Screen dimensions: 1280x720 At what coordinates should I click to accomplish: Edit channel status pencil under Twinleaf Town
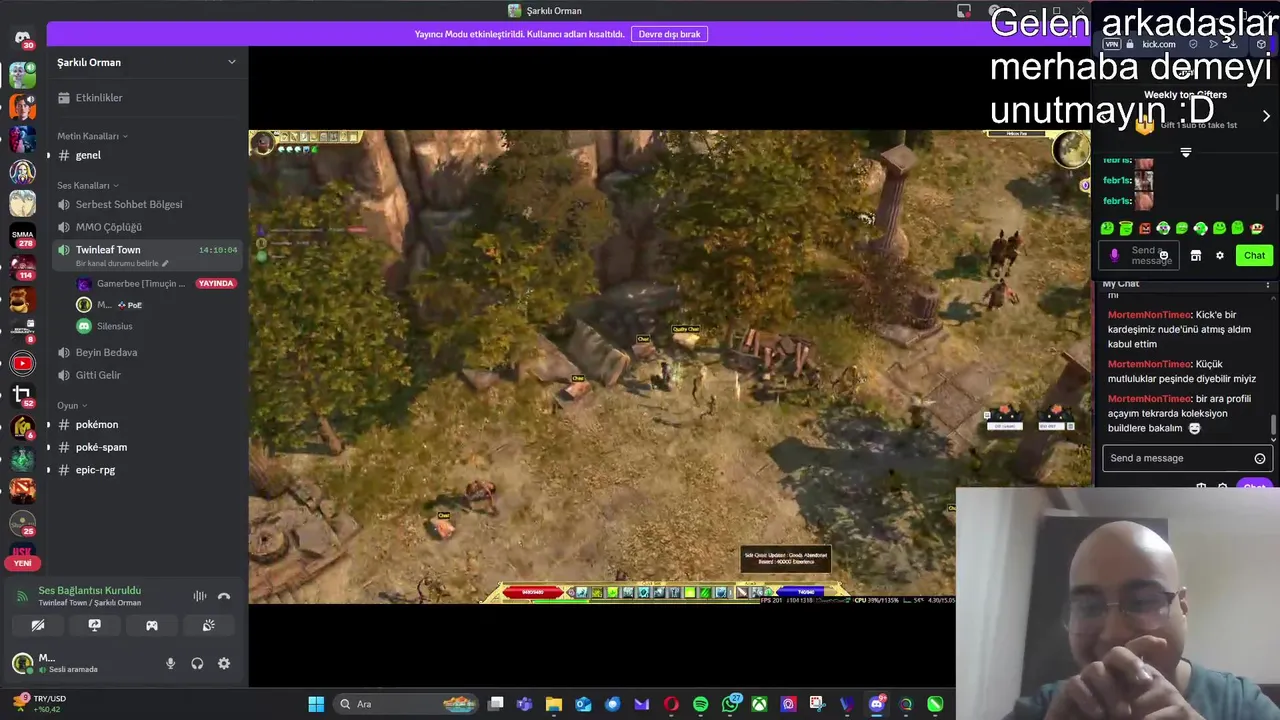pos(165,263)
